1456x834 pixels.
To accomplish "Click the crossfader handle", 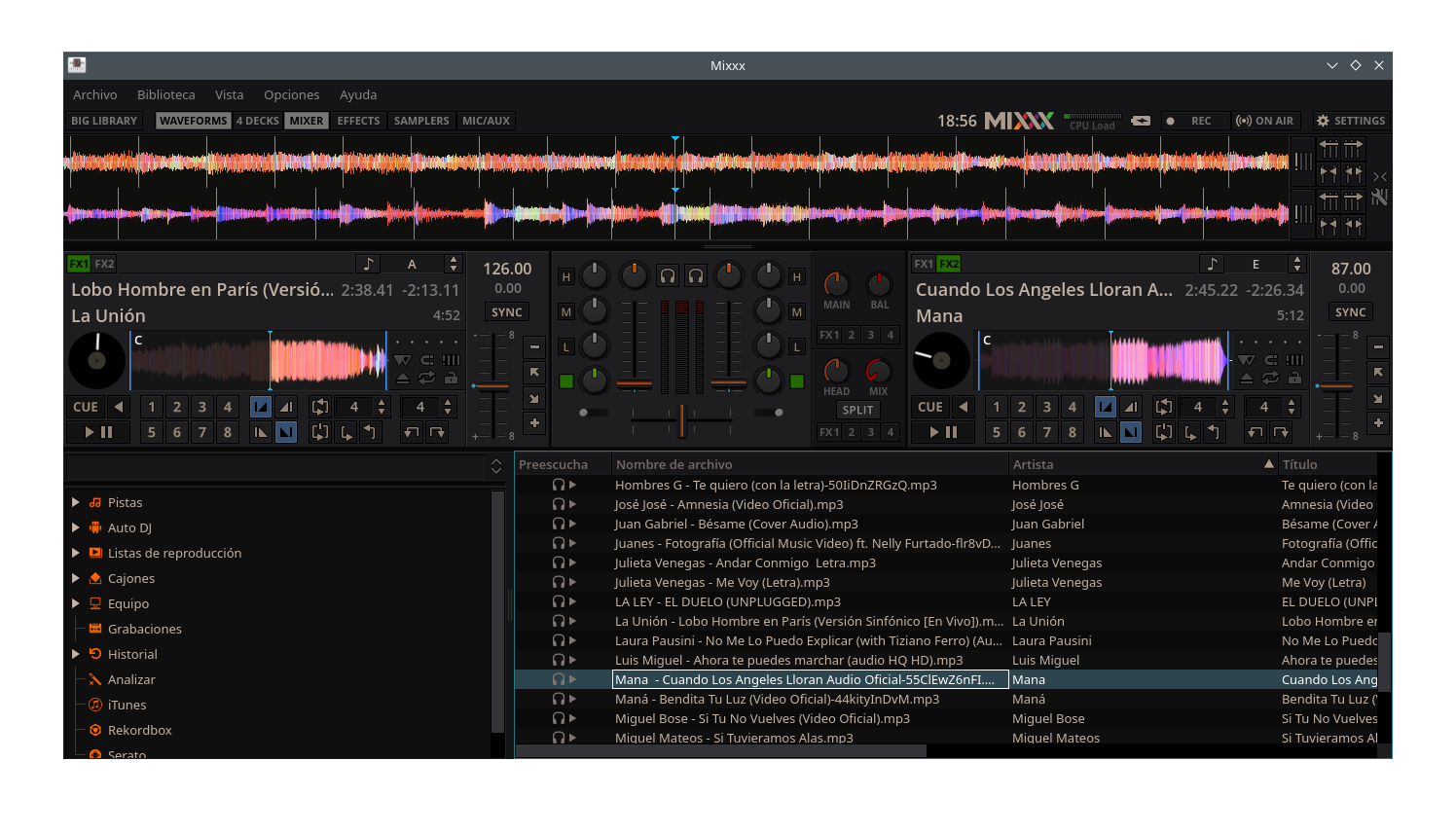I will pyautogui.click(x=682, y=420).
